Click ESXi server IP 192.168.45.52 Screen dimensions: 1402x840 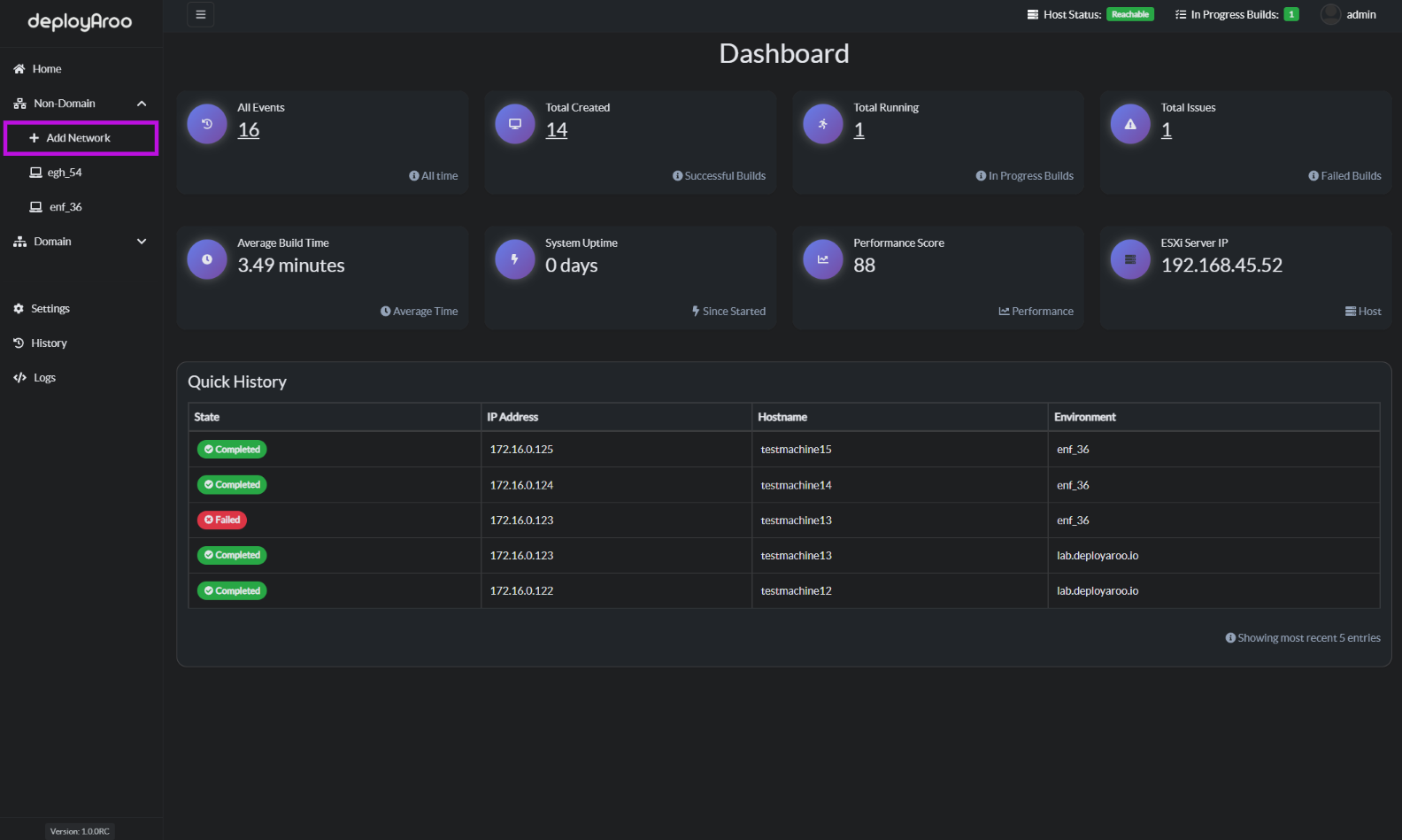tap(1221, 266)
